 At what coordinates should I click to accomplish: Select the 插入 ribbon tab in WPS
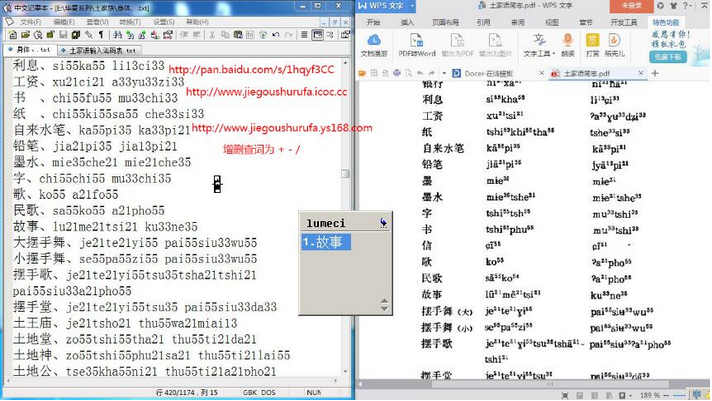pos(407,22)
